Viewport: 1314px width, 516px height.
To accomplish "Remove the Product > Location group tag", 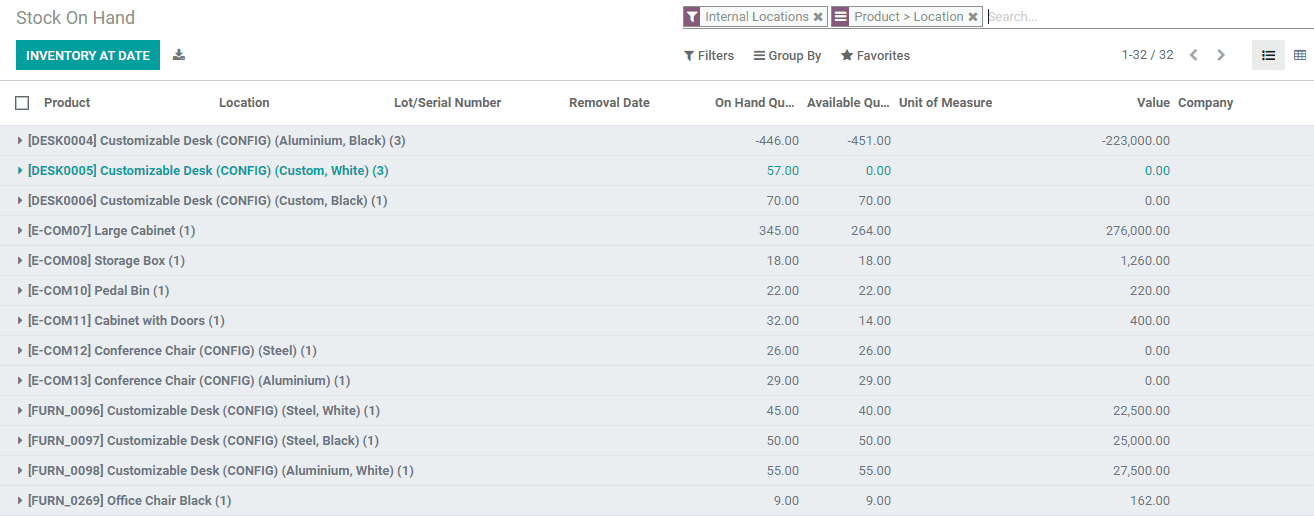I will (973, 17).
